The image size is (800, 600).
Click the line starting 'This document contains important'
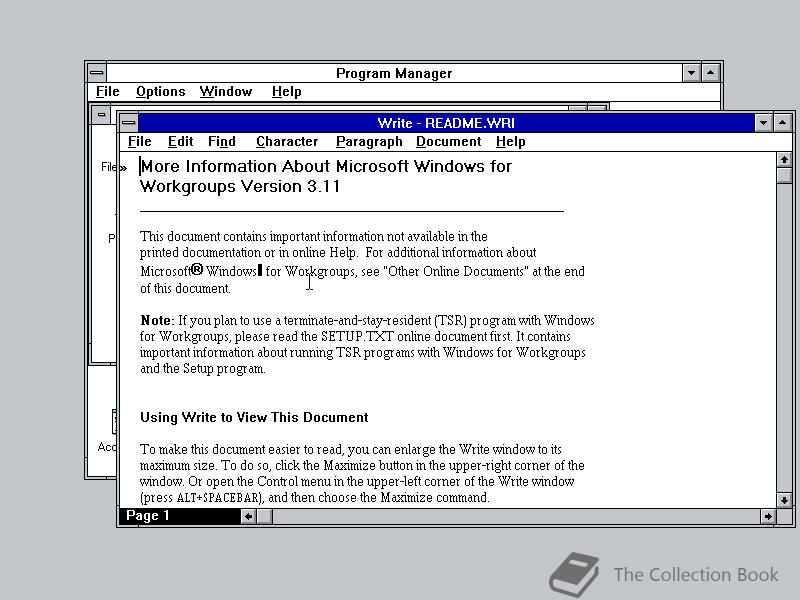pos(314,237)
